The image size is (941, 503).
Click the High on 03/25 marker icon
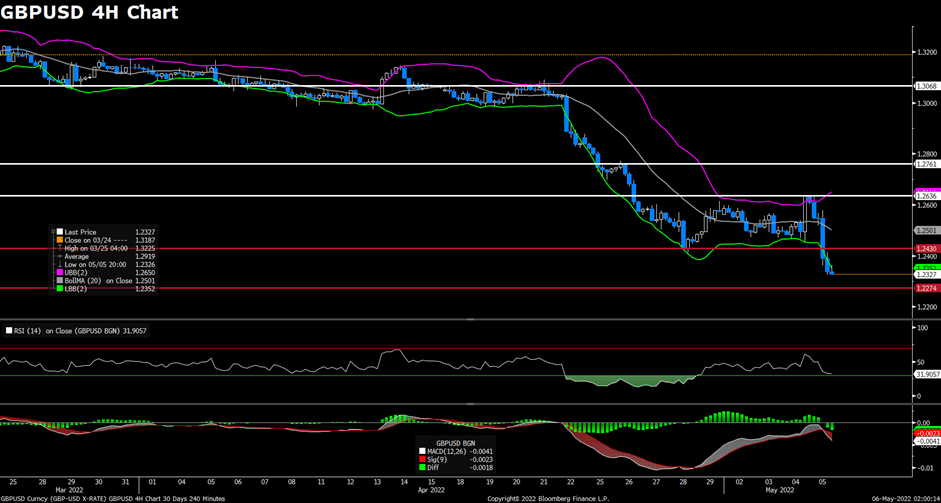(x=59, y=248)
